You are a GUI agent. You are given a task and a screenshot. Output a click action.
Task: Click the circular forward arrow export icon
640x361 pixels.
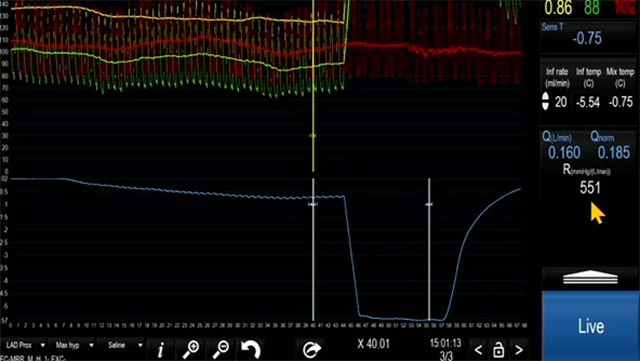point(312,350)
